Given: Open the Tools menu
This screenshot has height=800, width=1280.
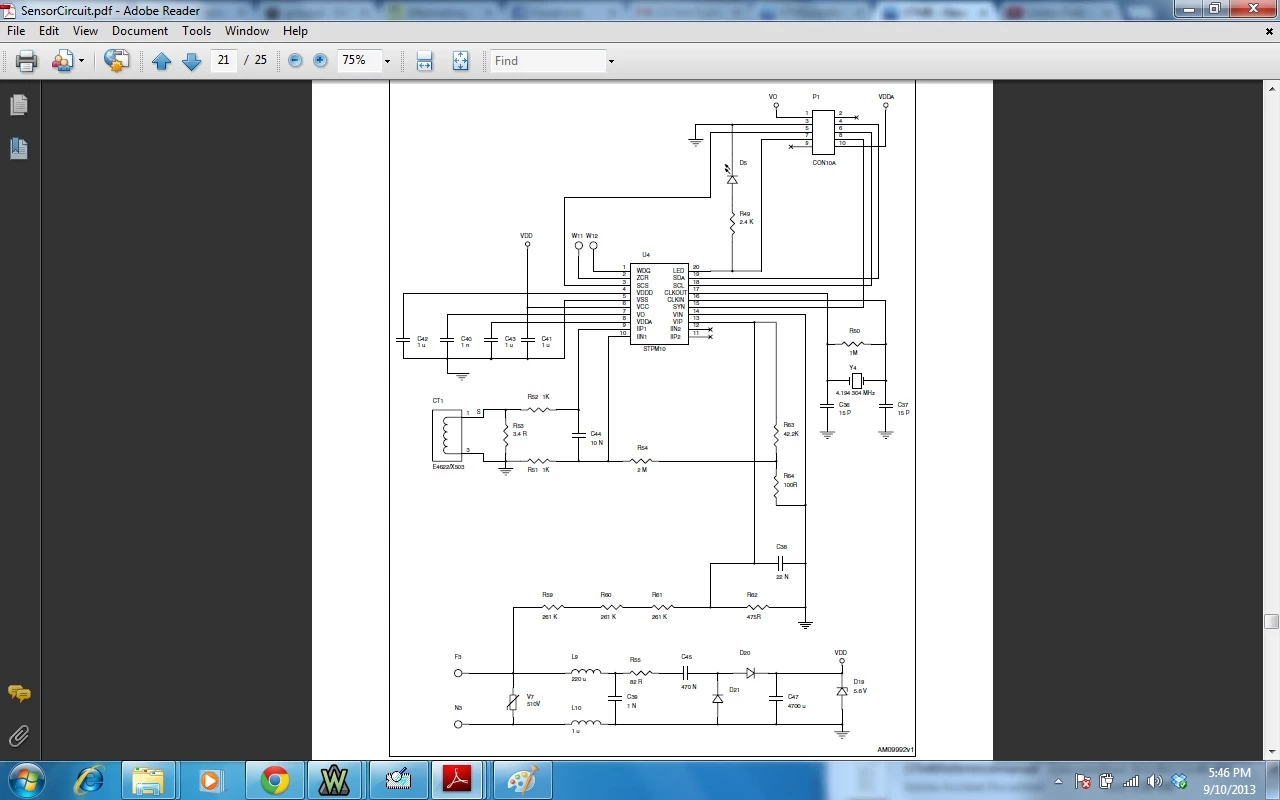Looking at the screenshot, I should (x=196, y=31).
